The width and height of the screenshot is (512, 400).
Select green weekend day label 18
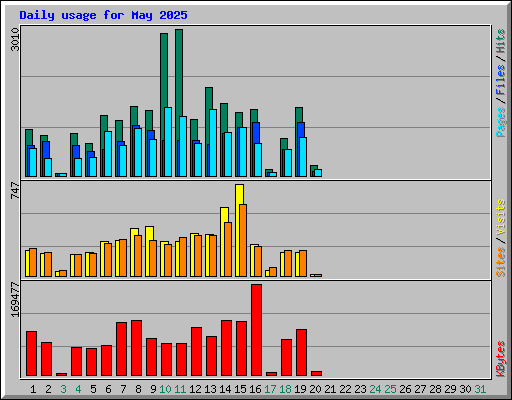pos(285,389)
